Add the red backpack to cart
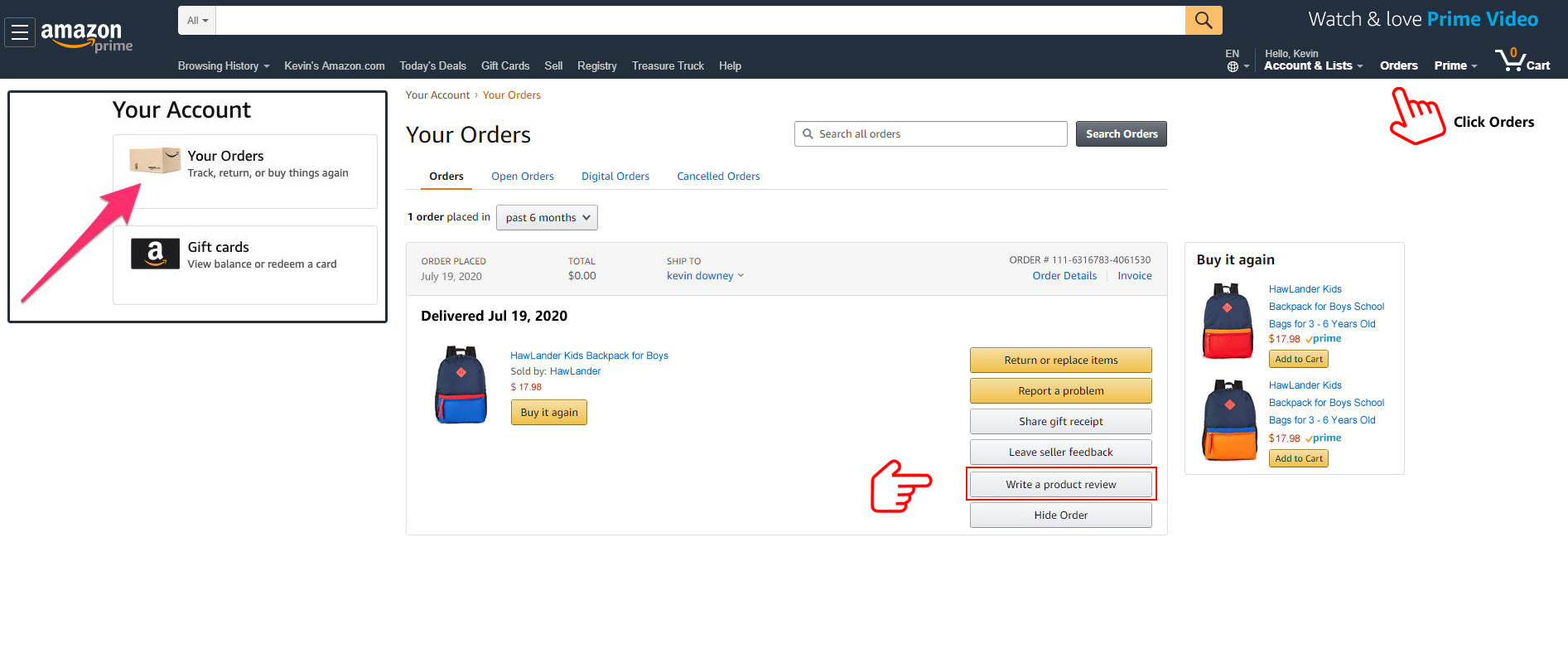This screenshot has width=1568, height=663. [1299, 359]
